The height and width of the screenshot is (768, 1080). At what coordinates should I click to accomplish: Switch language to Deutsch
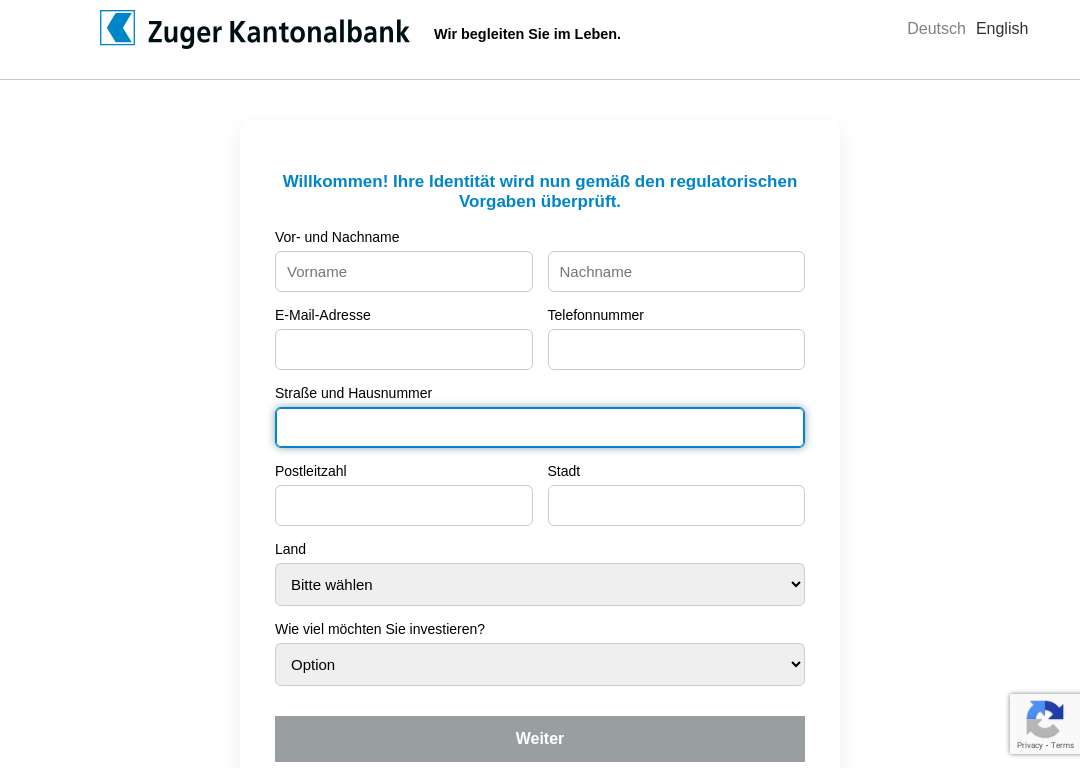[936, 29]
